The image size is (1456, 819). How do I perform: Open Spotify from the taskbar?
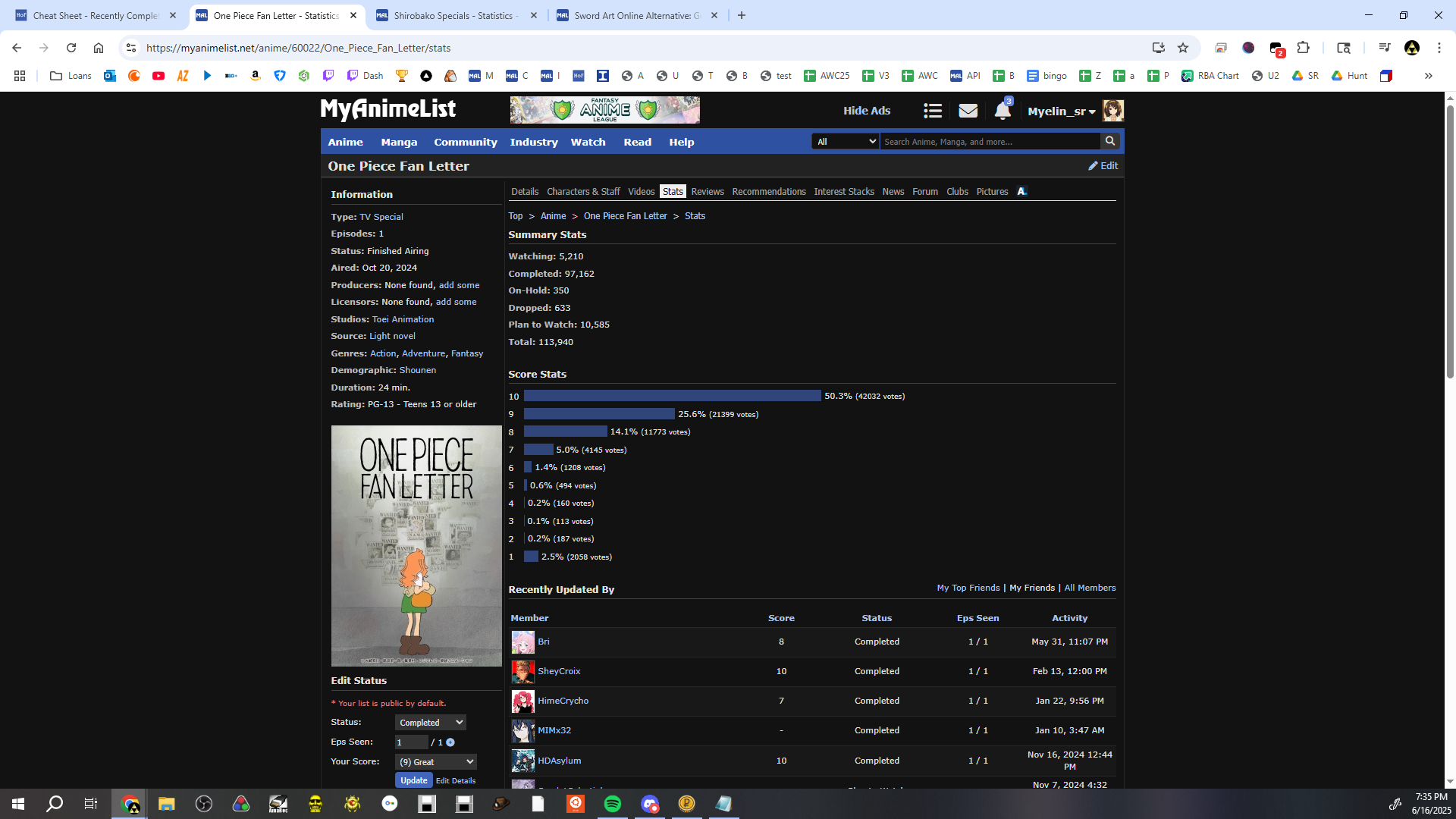[612, 804]
